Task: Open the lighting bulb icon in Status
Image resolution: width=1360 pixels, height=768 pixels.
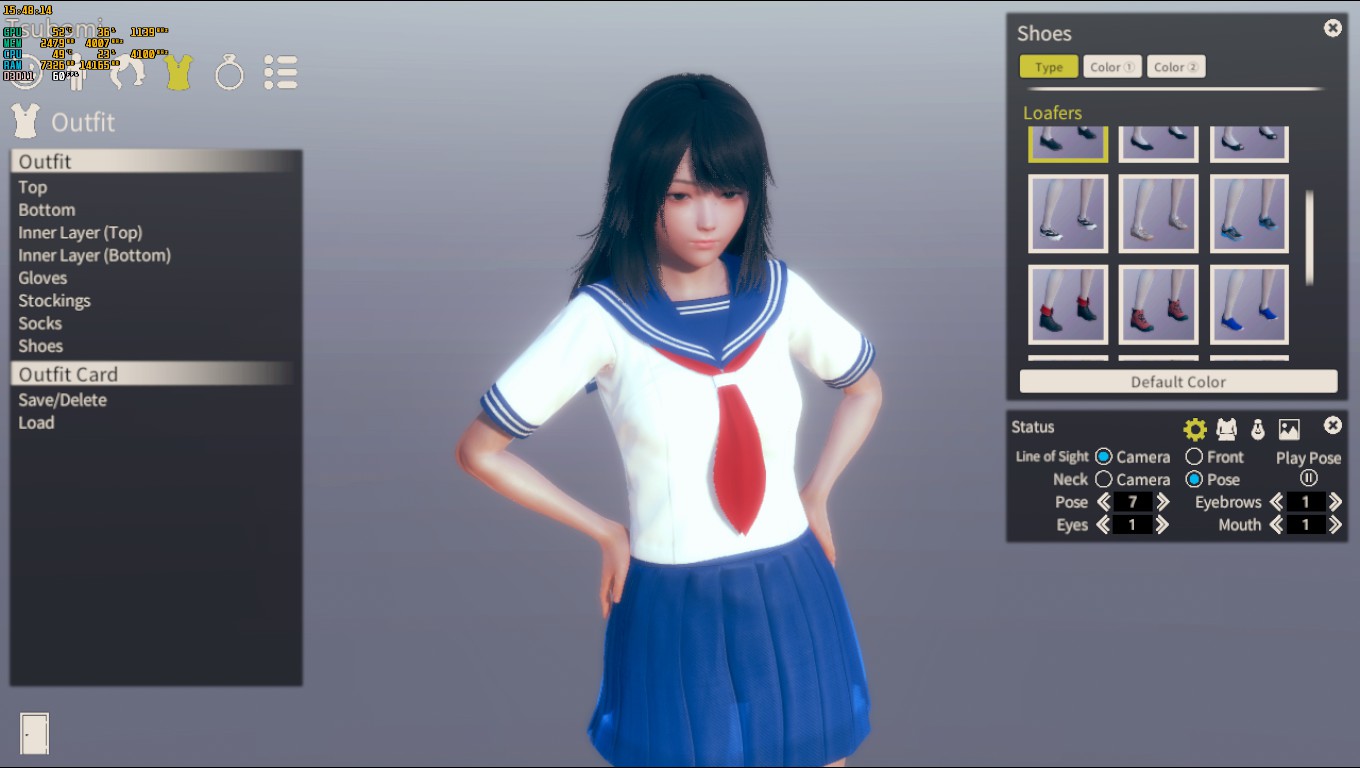Action: (x=1258, y=429)
